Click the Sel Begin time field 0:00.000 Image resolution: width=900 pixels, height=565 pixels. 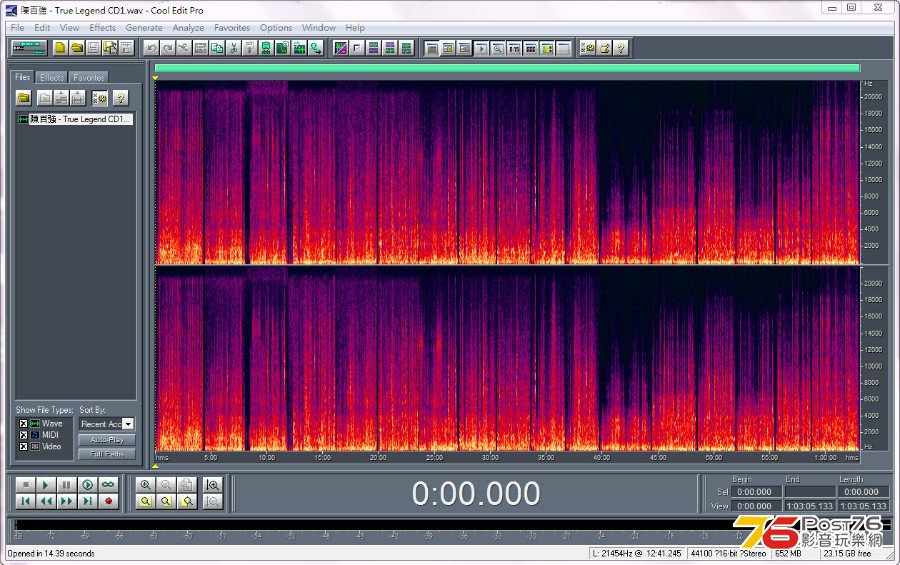[x=757, y=492]
